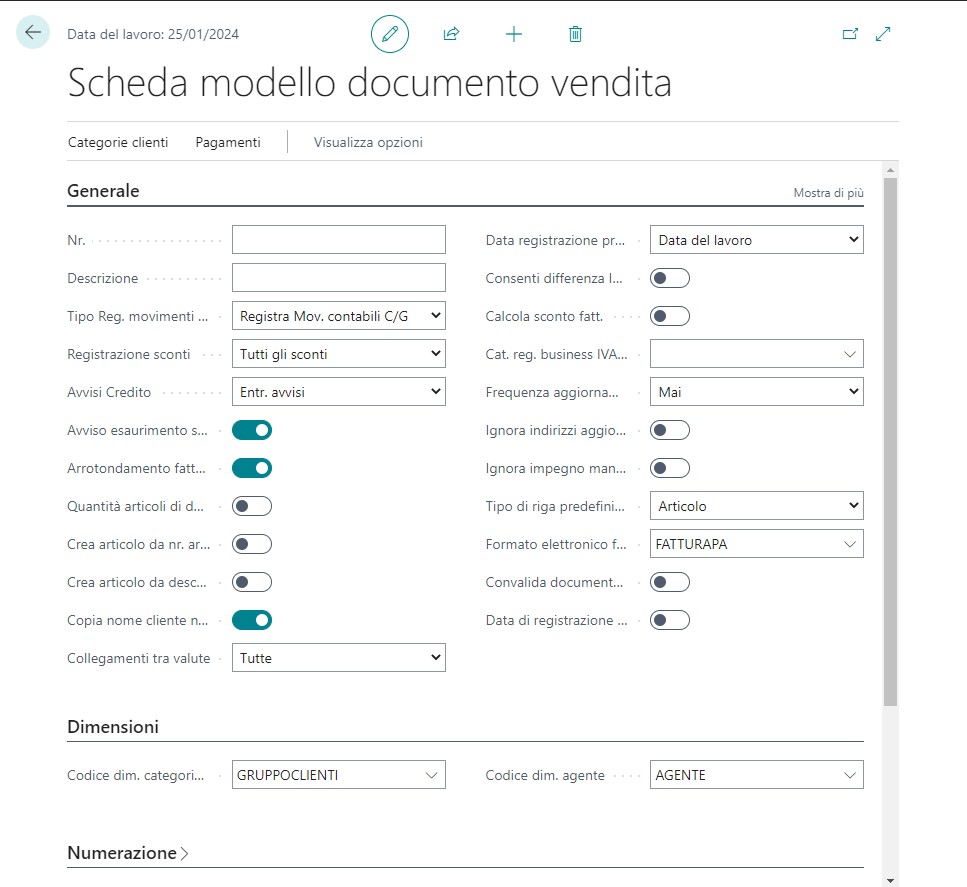Click Visualizza opzioni button
Screen dimensions: 967x887
(x=368, y=142)
